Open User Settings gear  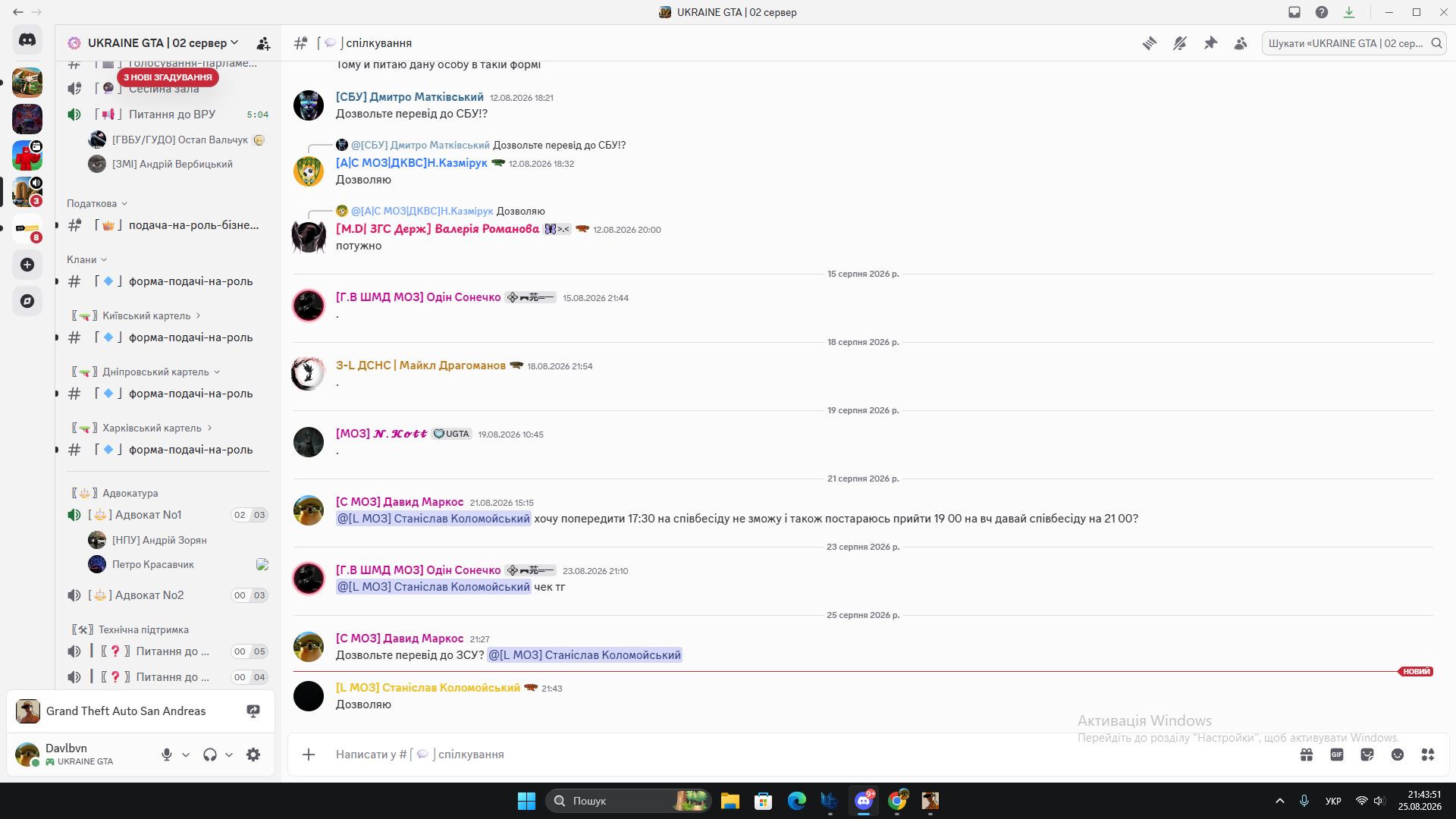coord(253,755)
